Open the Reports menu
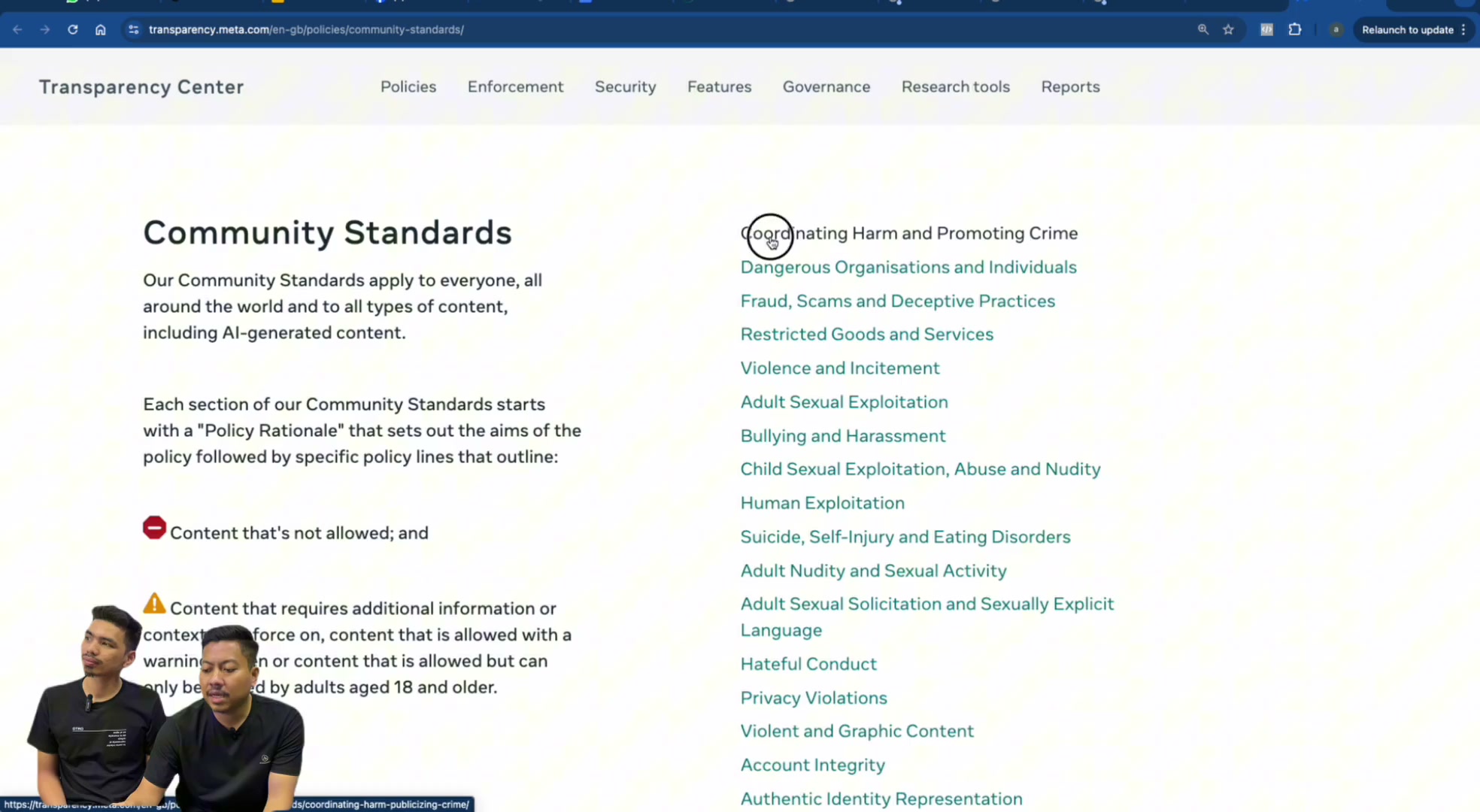 (1070, 86)
